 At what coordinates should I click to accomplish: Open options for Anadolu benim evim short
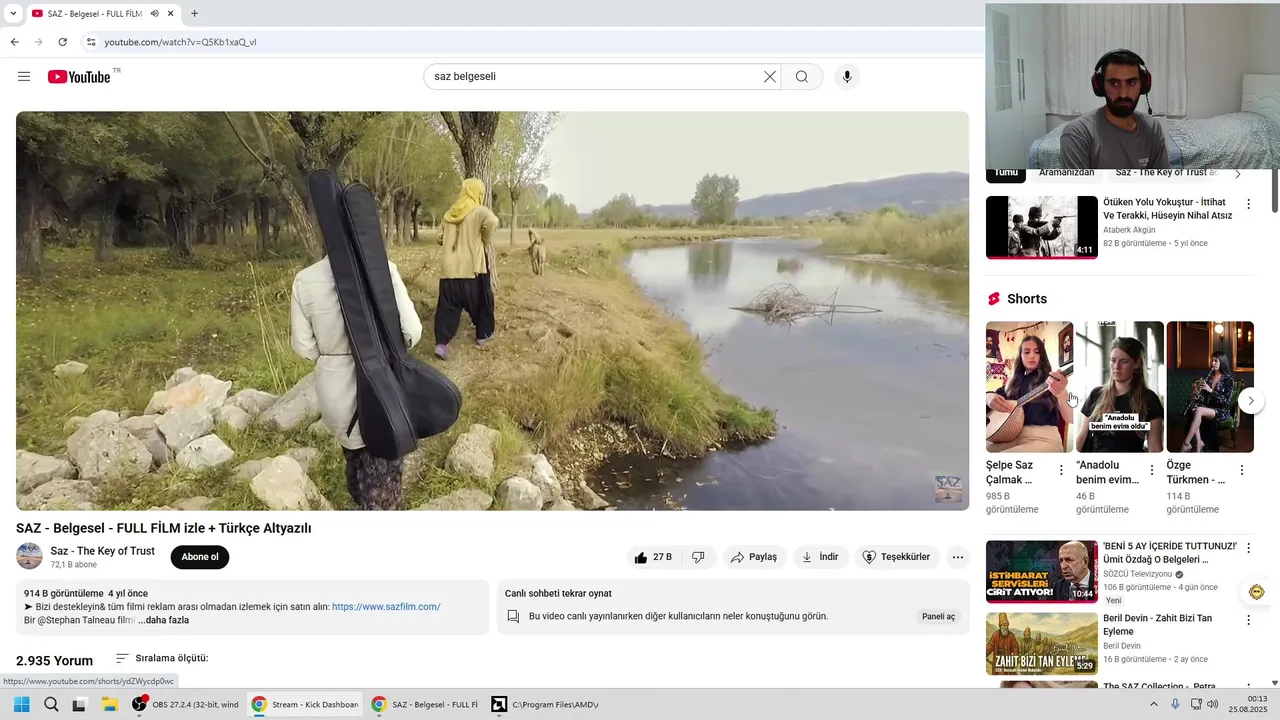tap(1151, 470)
